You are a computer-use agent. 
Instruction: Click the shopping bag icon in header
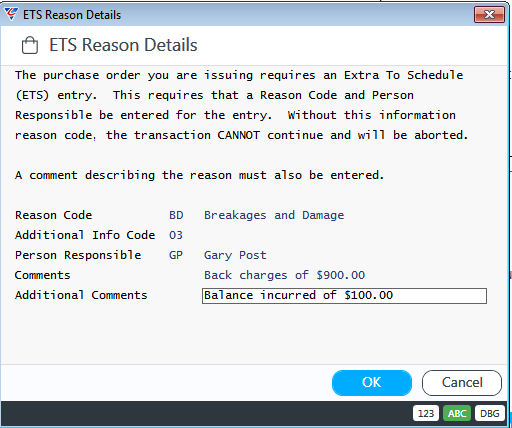(30, 45)
